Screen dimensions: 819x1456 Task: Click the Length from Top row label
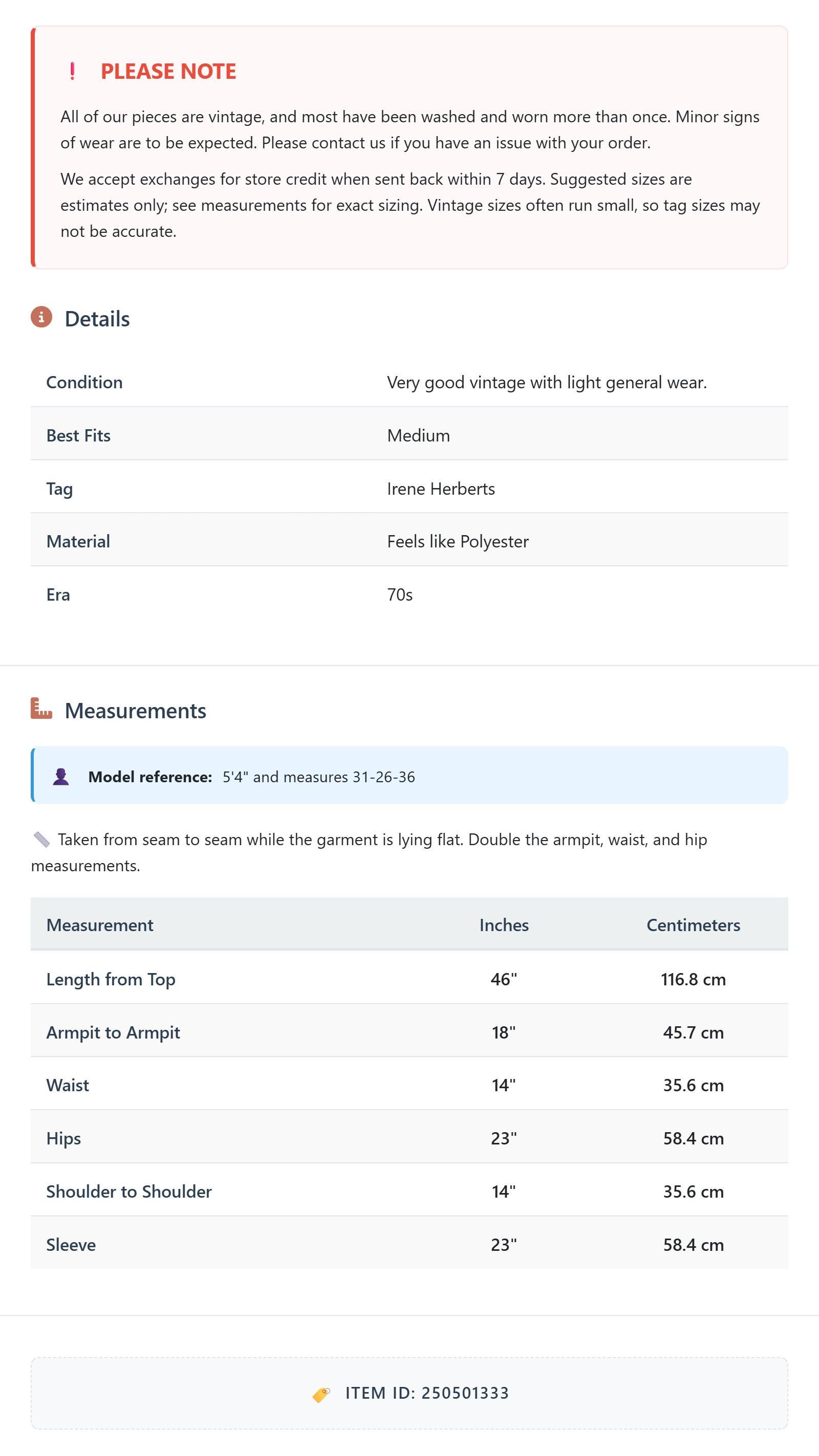click(x=111, y=979)
